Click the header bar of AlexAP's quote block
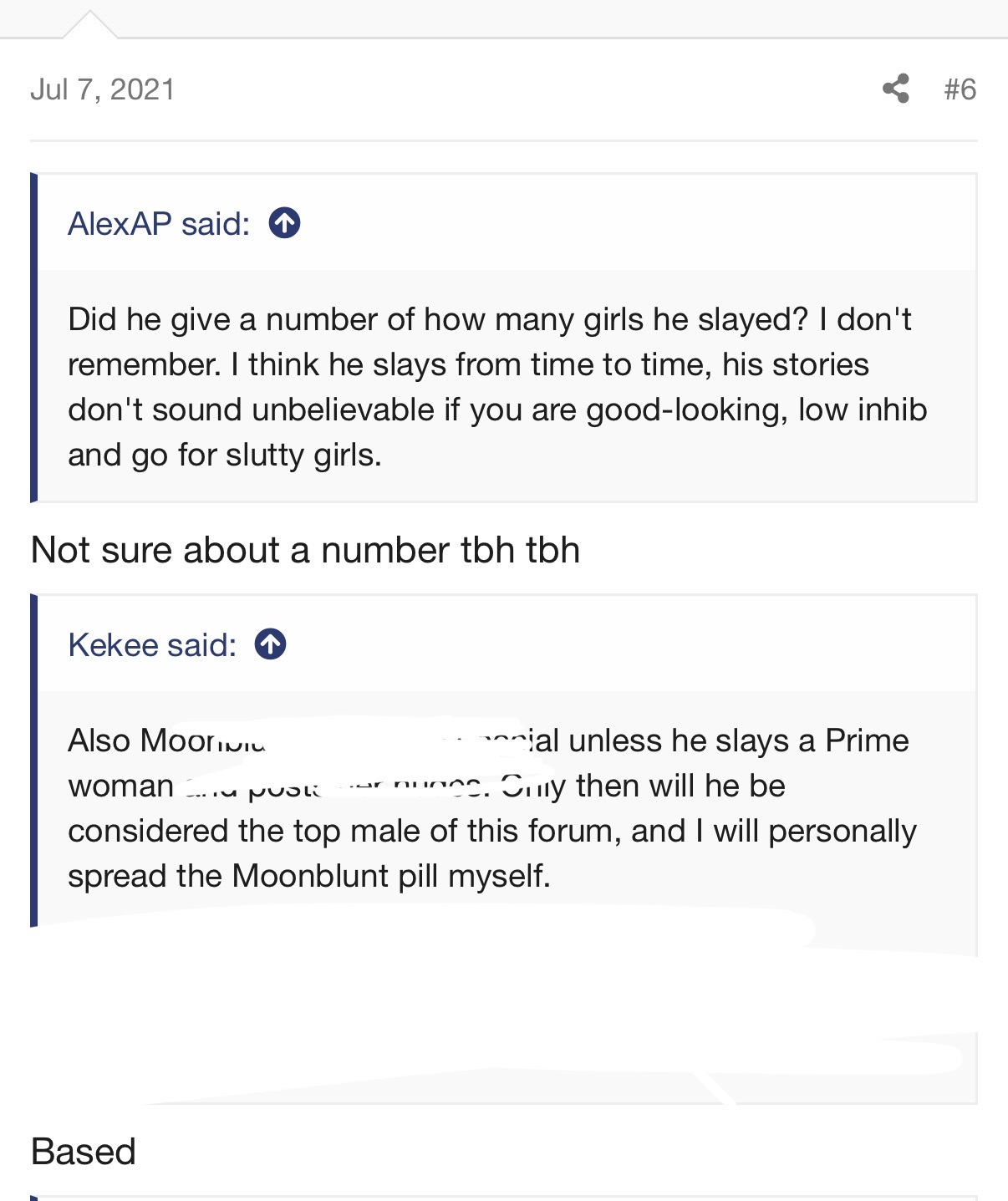Image resolution: width=1008 pixels, height=1201 pixels. tap(507, 222)
